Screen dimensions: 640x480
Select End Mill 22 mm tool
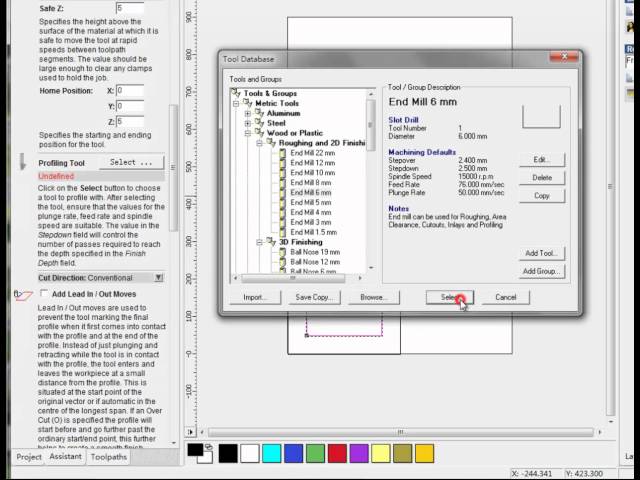[x=313, y=153]
